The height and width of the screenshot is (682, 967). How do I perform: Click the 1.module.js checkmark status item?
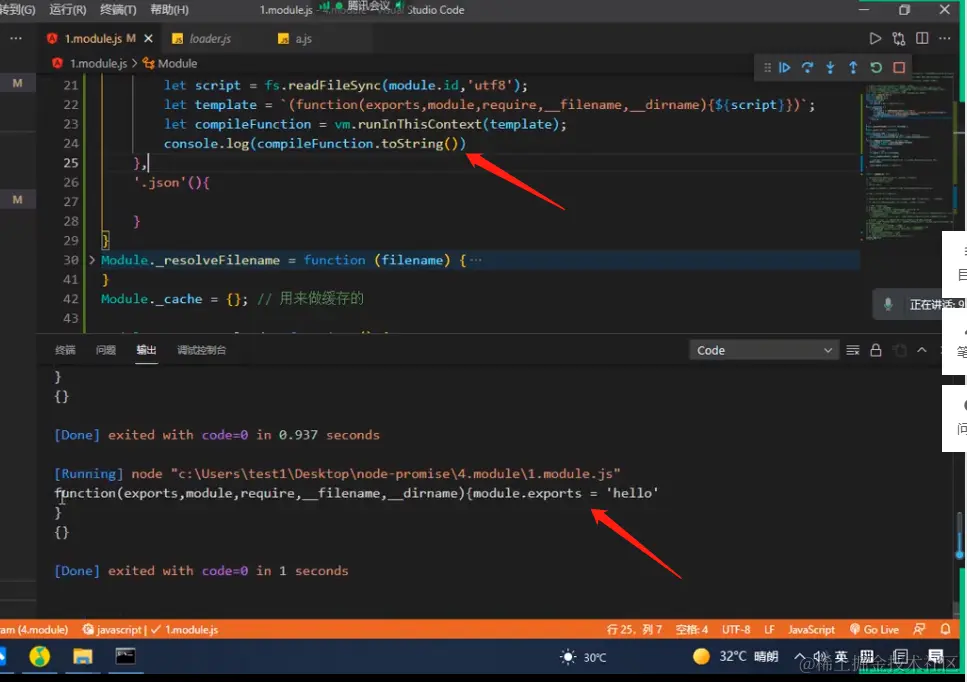coord(184,630)
